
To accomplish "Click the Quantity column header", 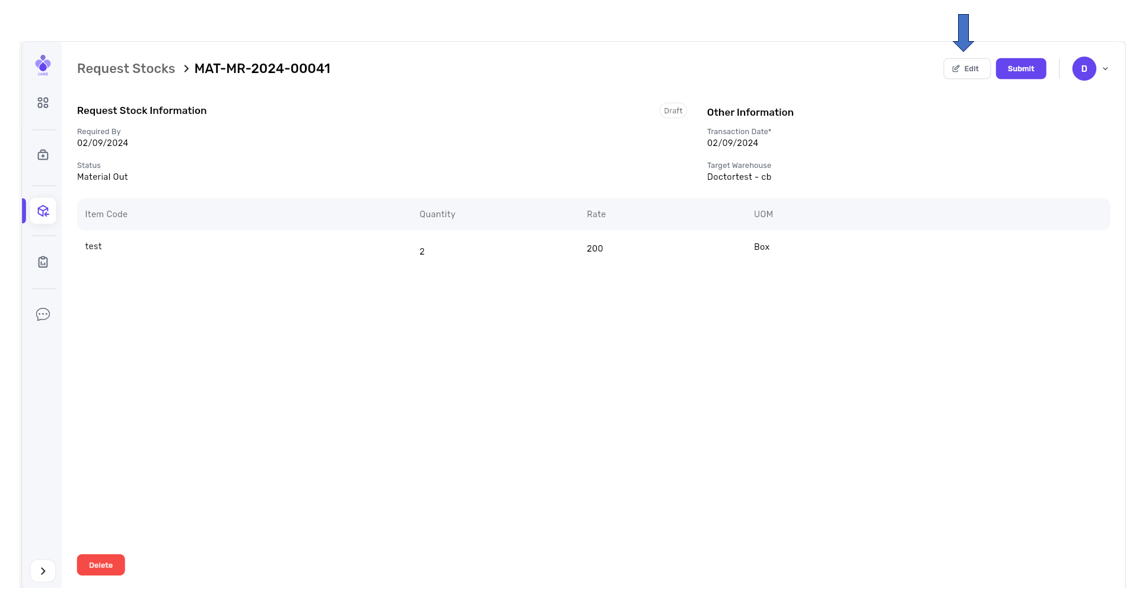I will (437, 214).
